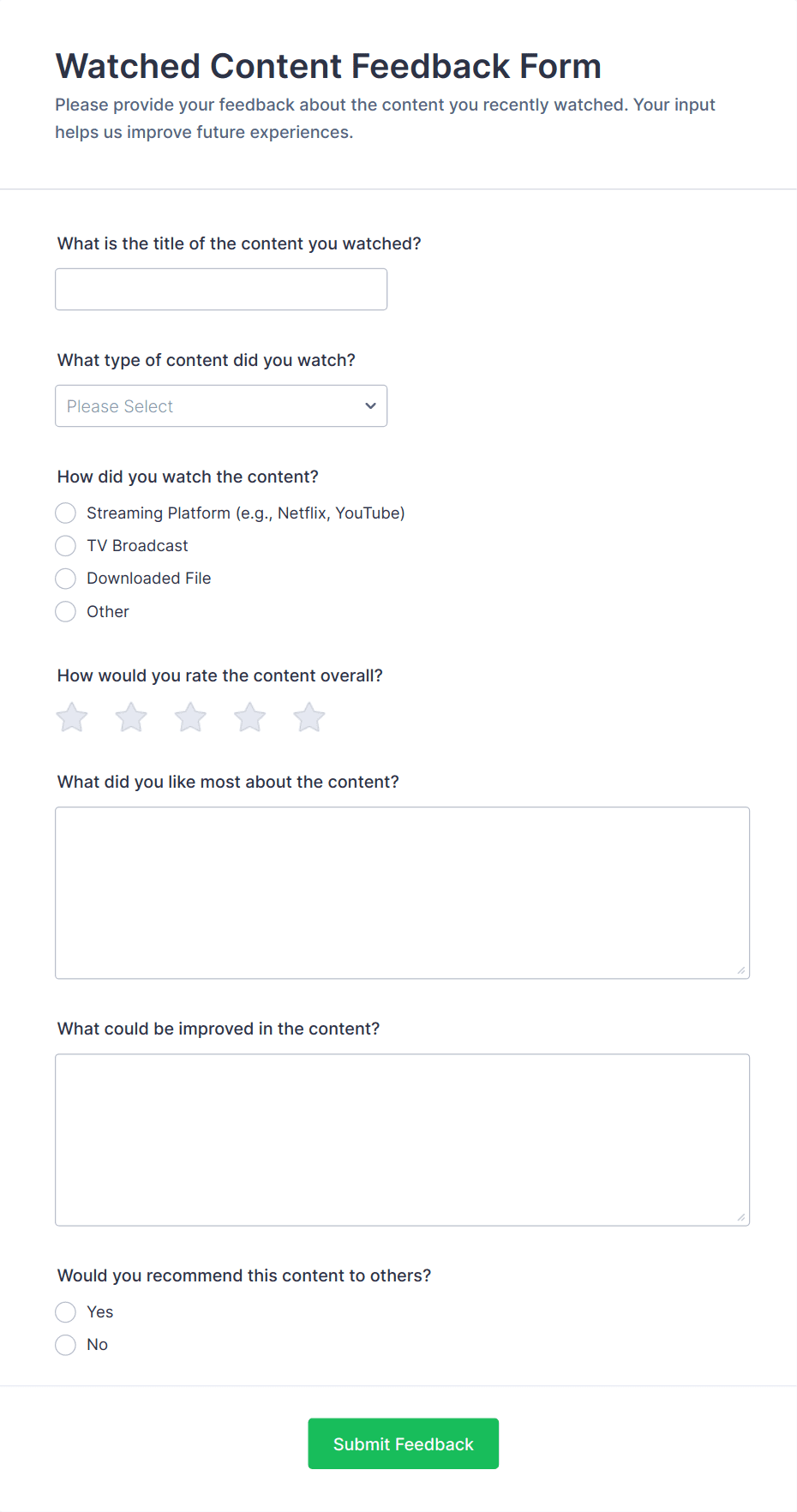
Task: Select Other as viewing method
Action: coord(66,612)
